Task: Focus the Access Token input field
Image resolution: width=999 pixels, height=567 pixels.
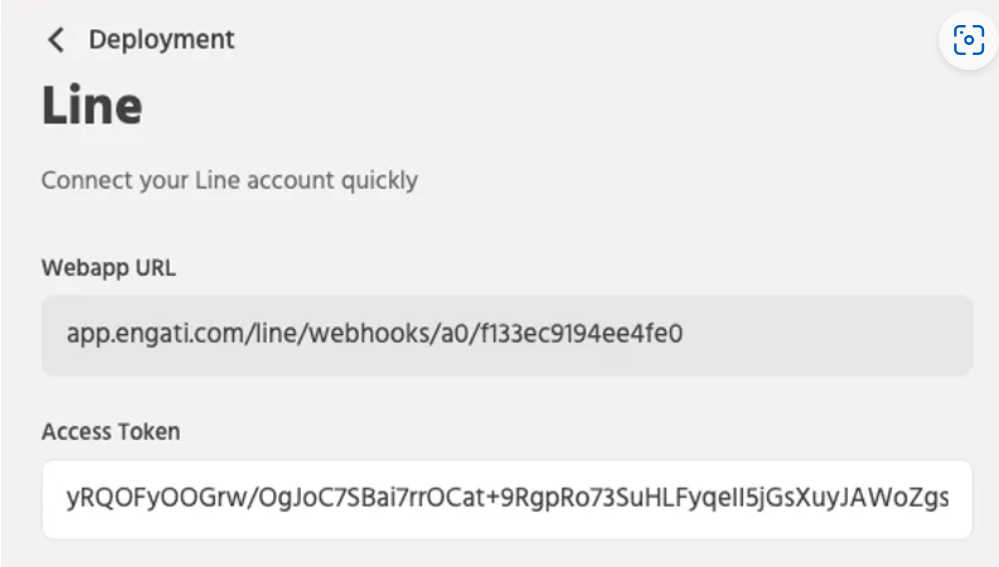Action: pyautogui.click(x=507, y=498)
